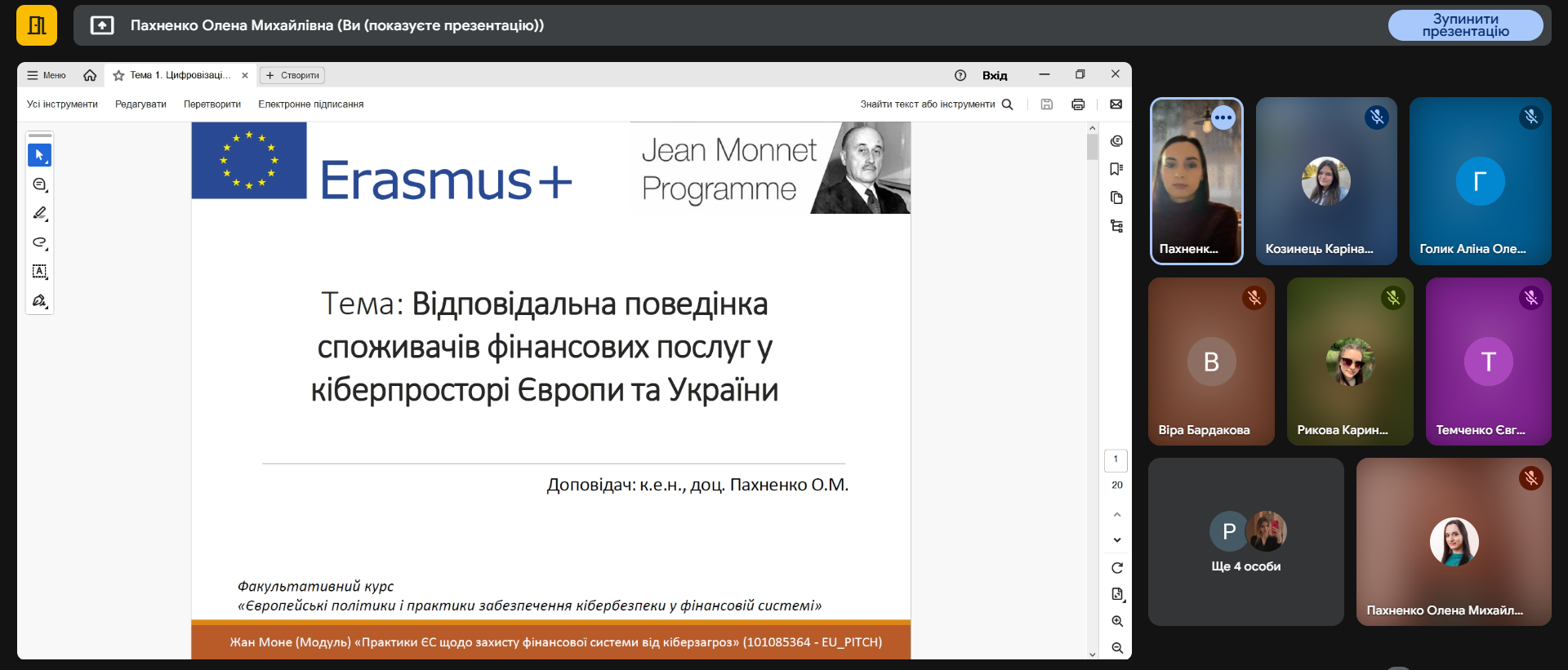The image size is (1568, 670).
Task: Click muted mic on Віра Бардакова tile
Action: 1254,298
